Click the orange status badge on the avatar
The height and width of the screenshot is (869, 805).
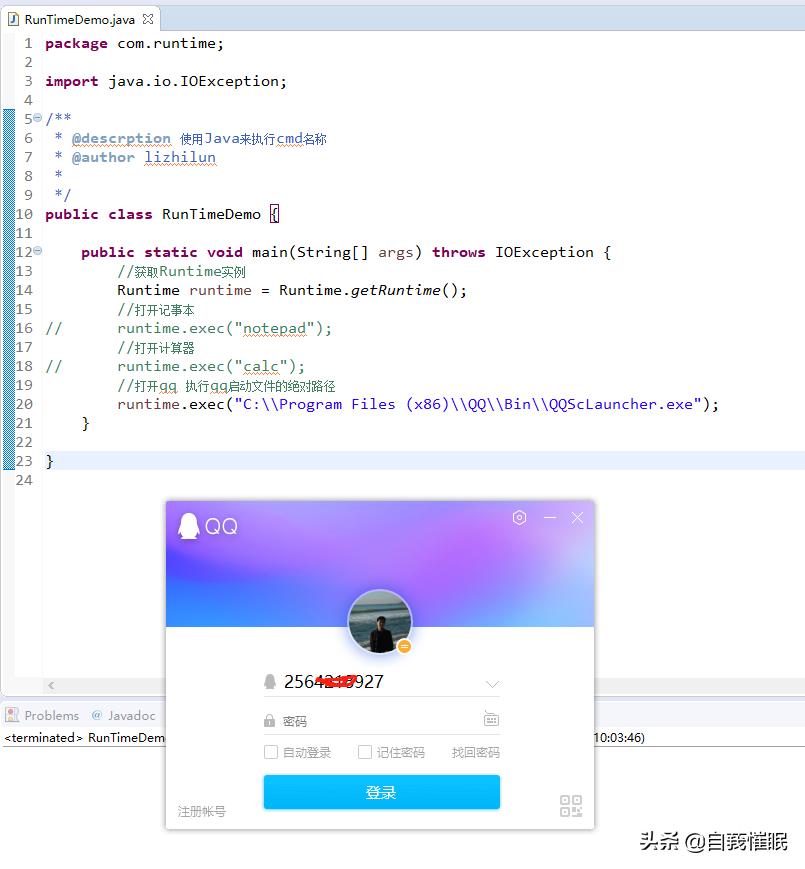pyautogui.click(x=404, y=646)
